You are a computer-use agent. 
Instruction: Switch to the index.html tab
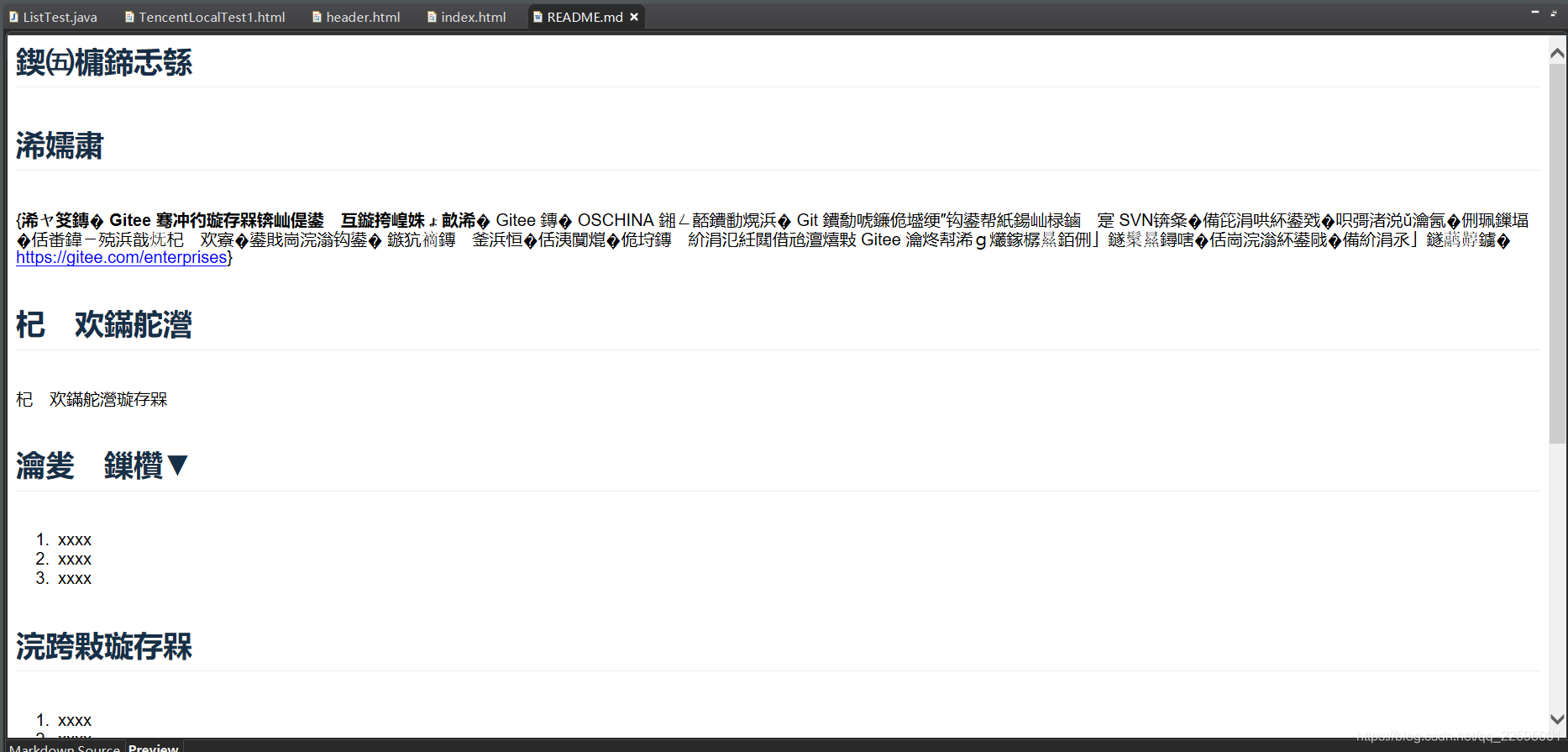coord(466,17)
